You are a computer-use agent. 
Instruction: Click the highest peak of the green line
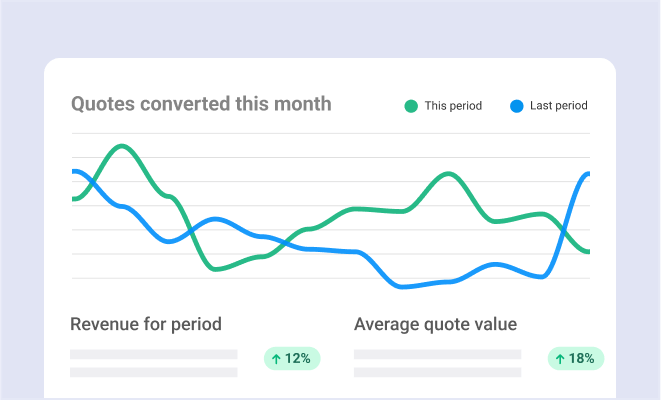(x=123, y=147)
